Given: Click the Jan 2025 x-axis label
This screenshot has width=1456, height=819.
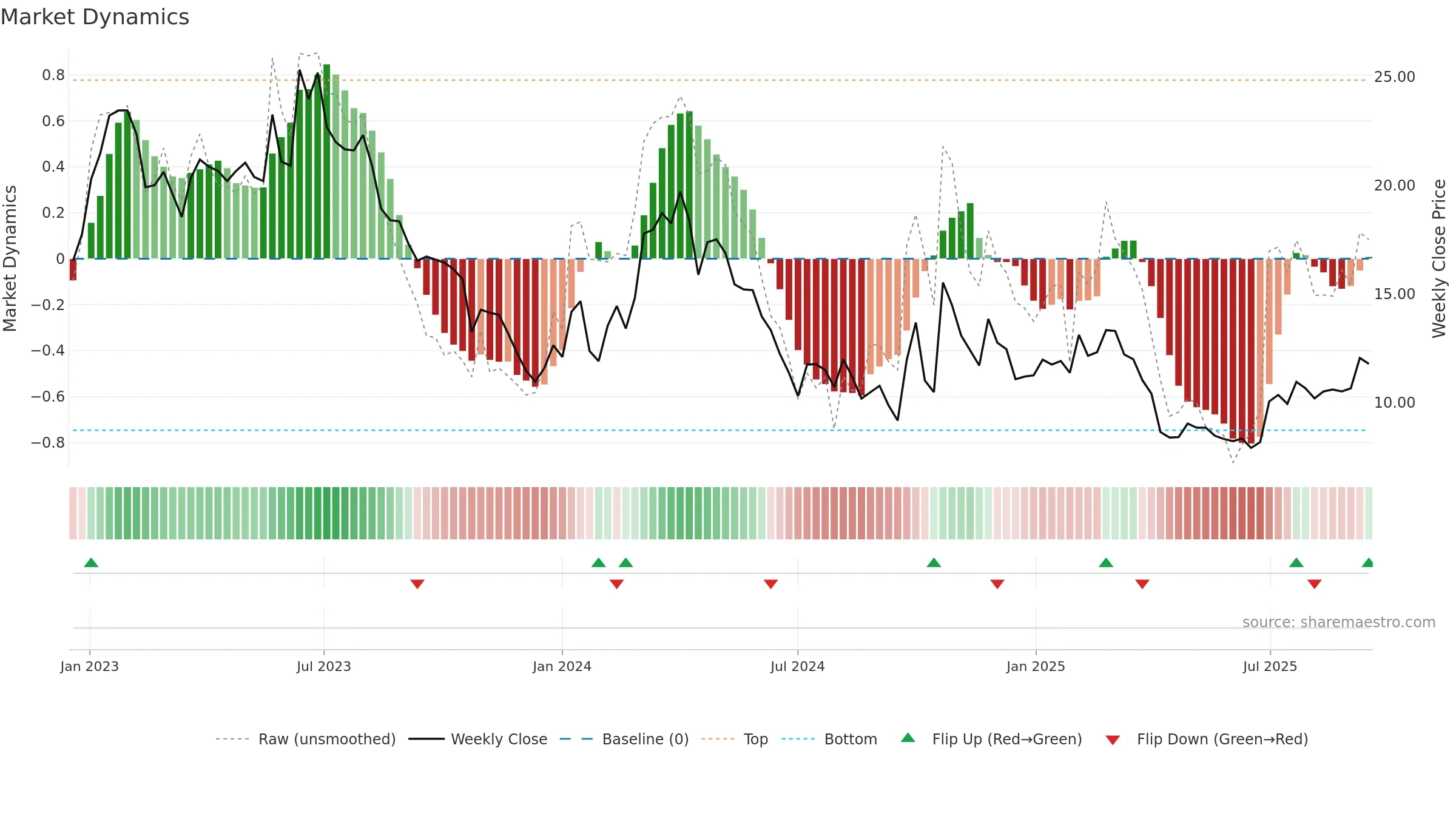Looking at the screenshot, I should pyautogui.click(x=1036, y=666).
